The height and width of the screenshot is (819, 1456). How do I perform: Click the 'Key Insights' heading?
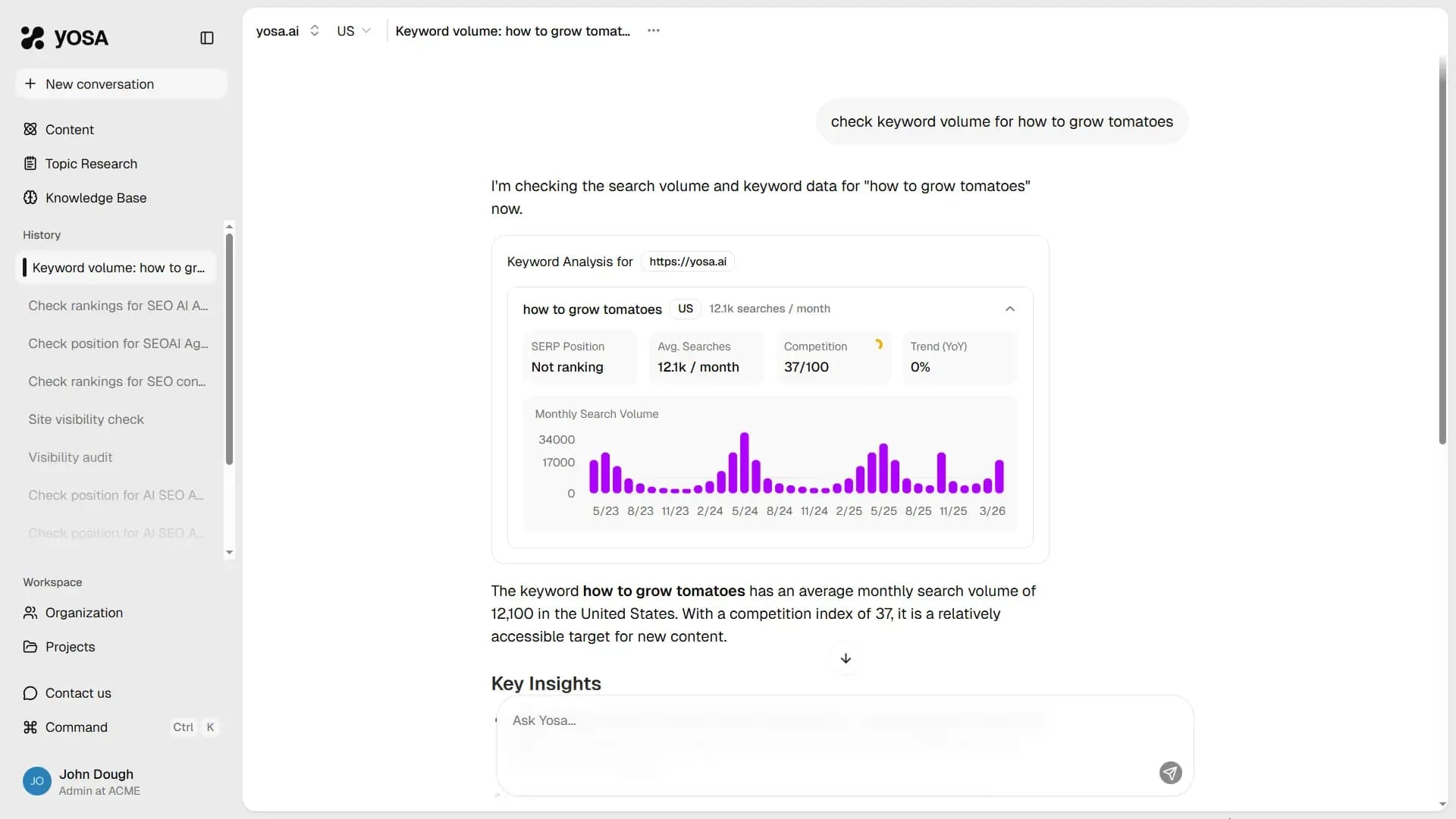pyautogui.click(x=546, y=682)
